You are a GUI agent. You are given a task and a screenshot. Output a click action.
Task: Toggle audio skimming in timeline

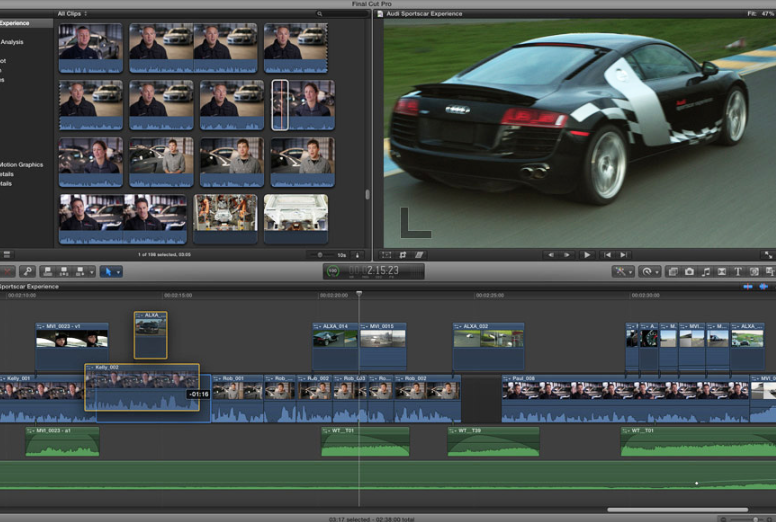tap(764, 286)
